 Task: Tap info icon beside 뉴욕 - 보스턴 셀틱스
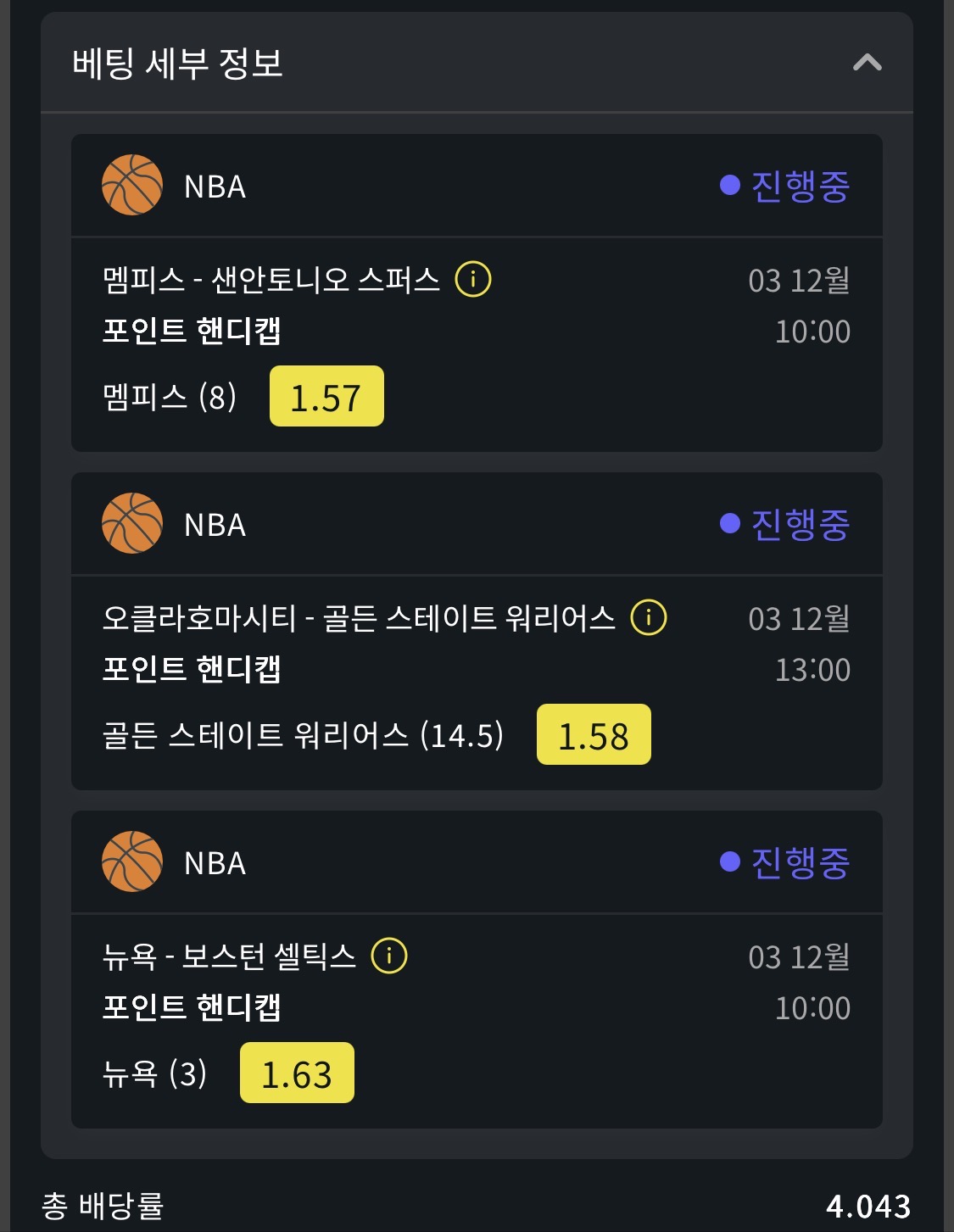[x=389, y=956]
